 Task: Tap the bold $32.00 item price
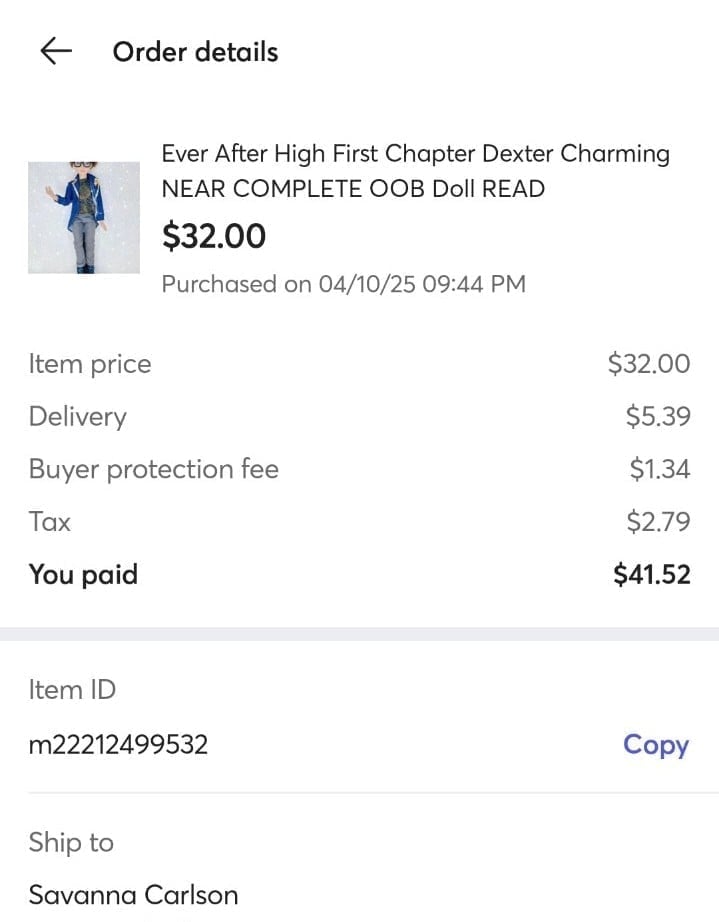point(214,236)
